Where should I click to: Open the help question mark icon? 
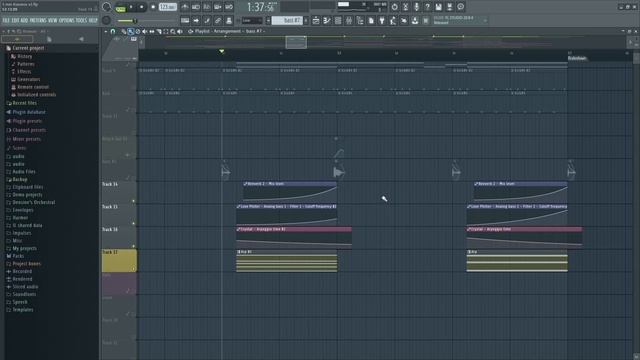(x=427, y=7)
